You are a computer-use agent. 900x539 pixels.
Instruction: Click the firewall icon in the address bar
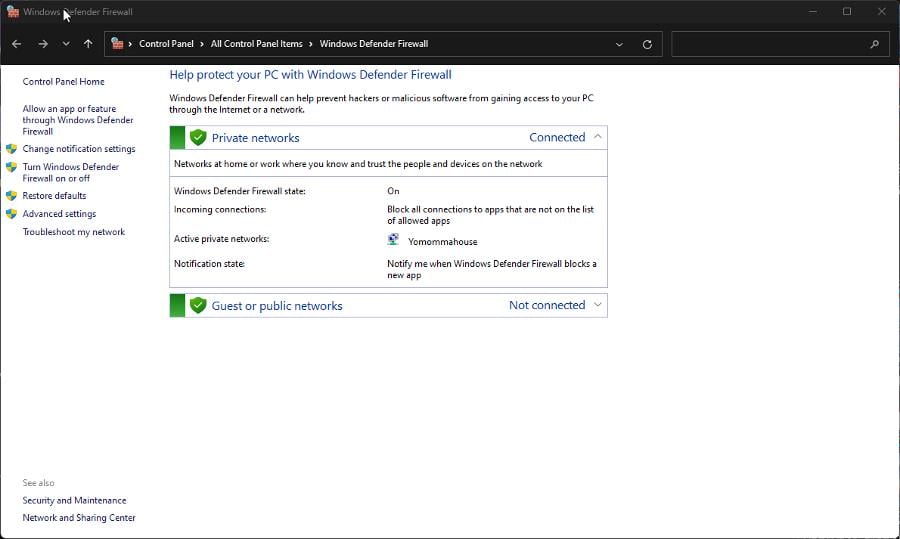pos(117,44)
